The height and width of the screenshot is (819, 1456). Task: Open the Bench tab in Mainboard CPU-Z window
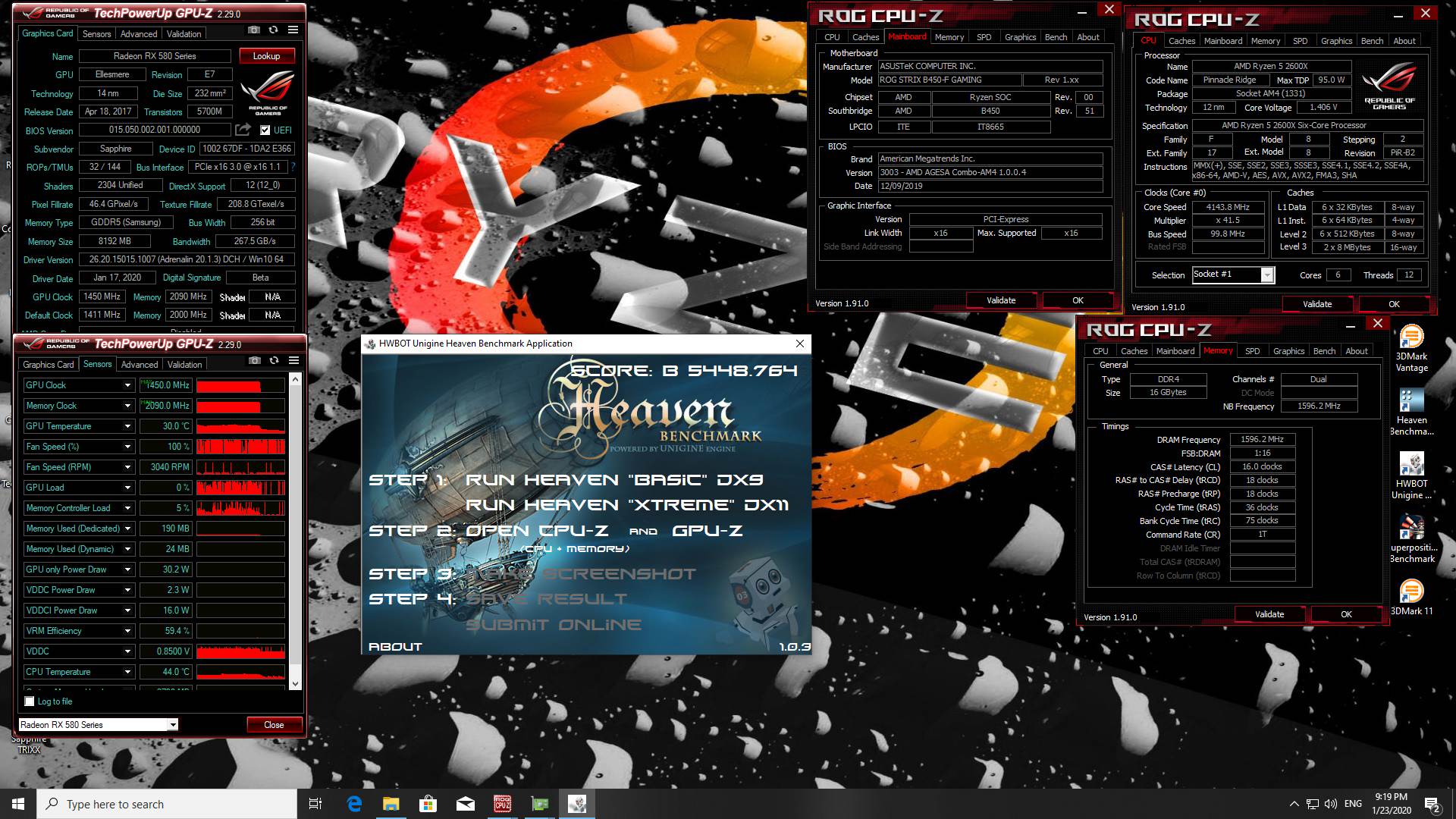click(x=1056, y=37)
